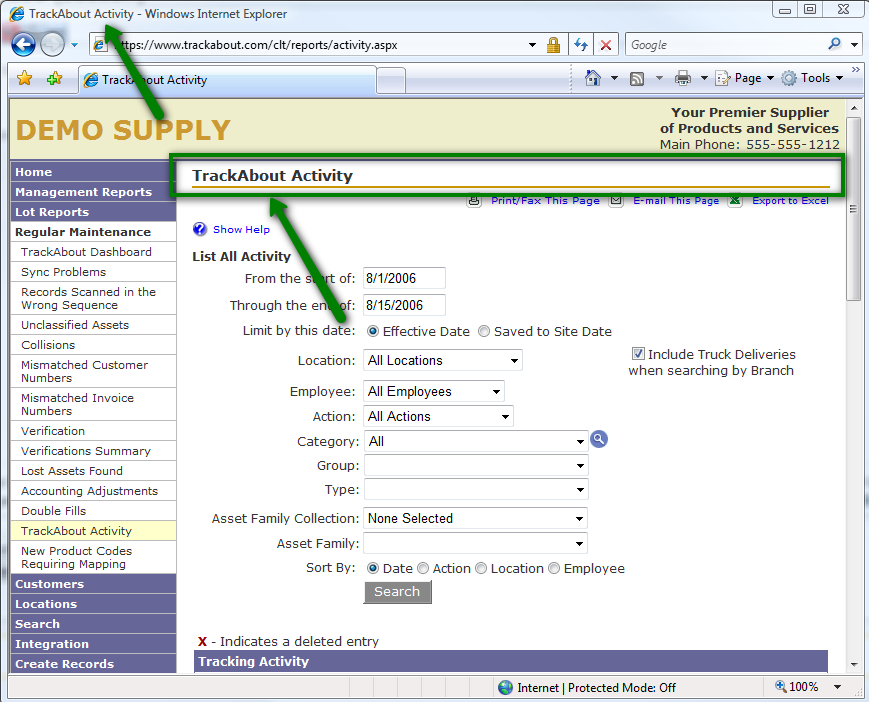Sort by Date radio button
Viewport: 869px width, 702px height.
pyautogui.click(x=373, y=568)
